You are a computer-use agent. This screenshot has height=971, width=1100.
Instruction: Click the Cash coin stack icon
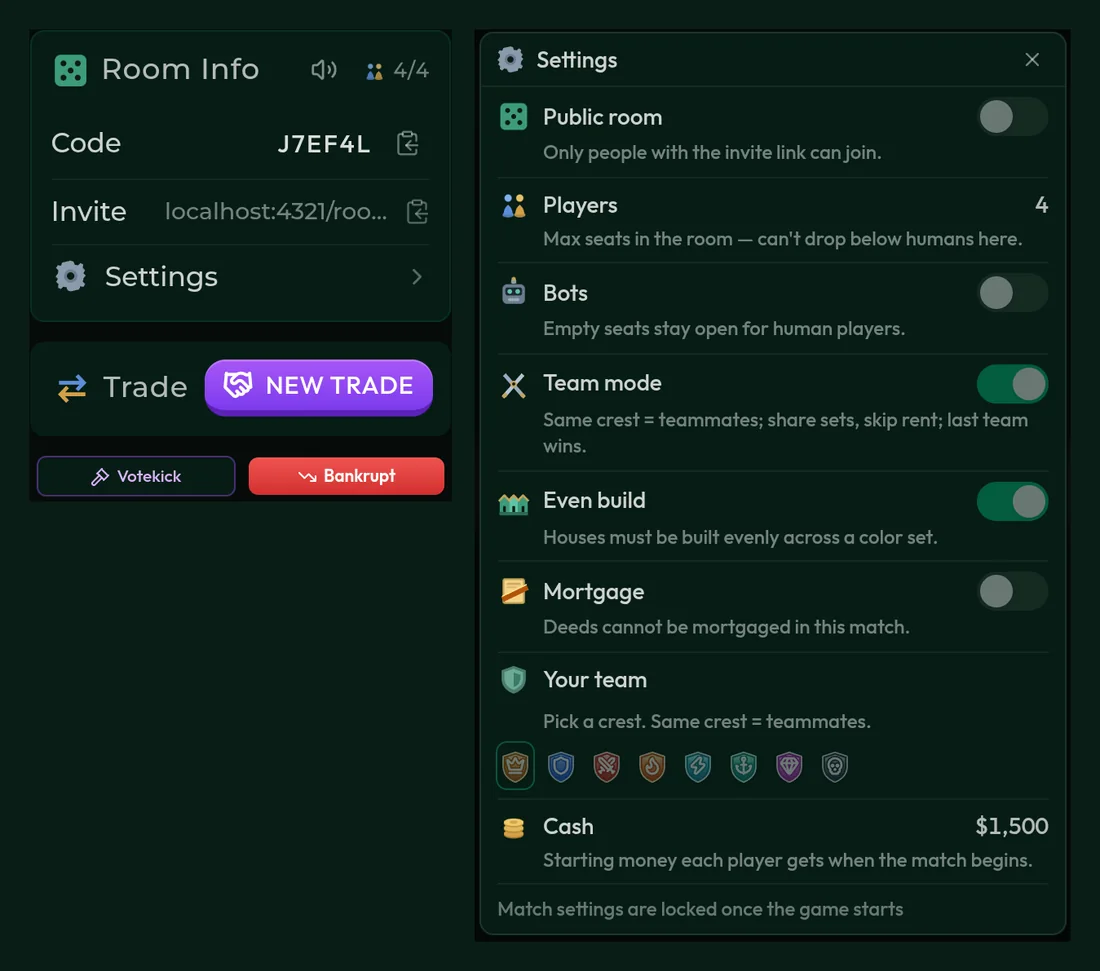[514, 828]
